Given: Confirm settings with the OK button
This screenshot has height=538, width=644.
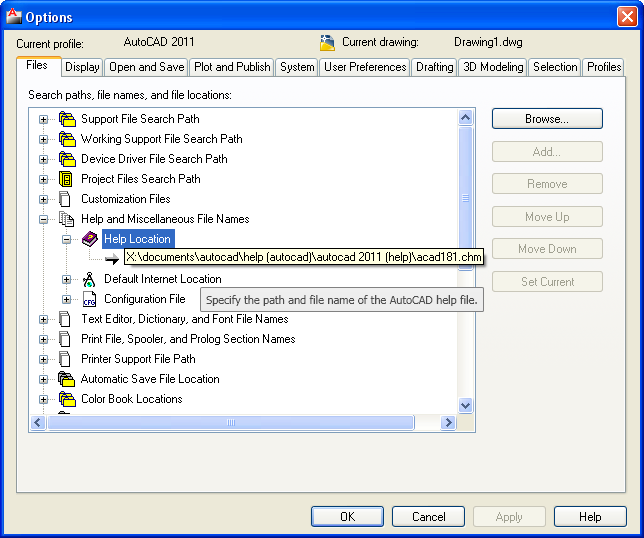Looking at the screenshot, I should pyautogui.click(x=347, y=517).
